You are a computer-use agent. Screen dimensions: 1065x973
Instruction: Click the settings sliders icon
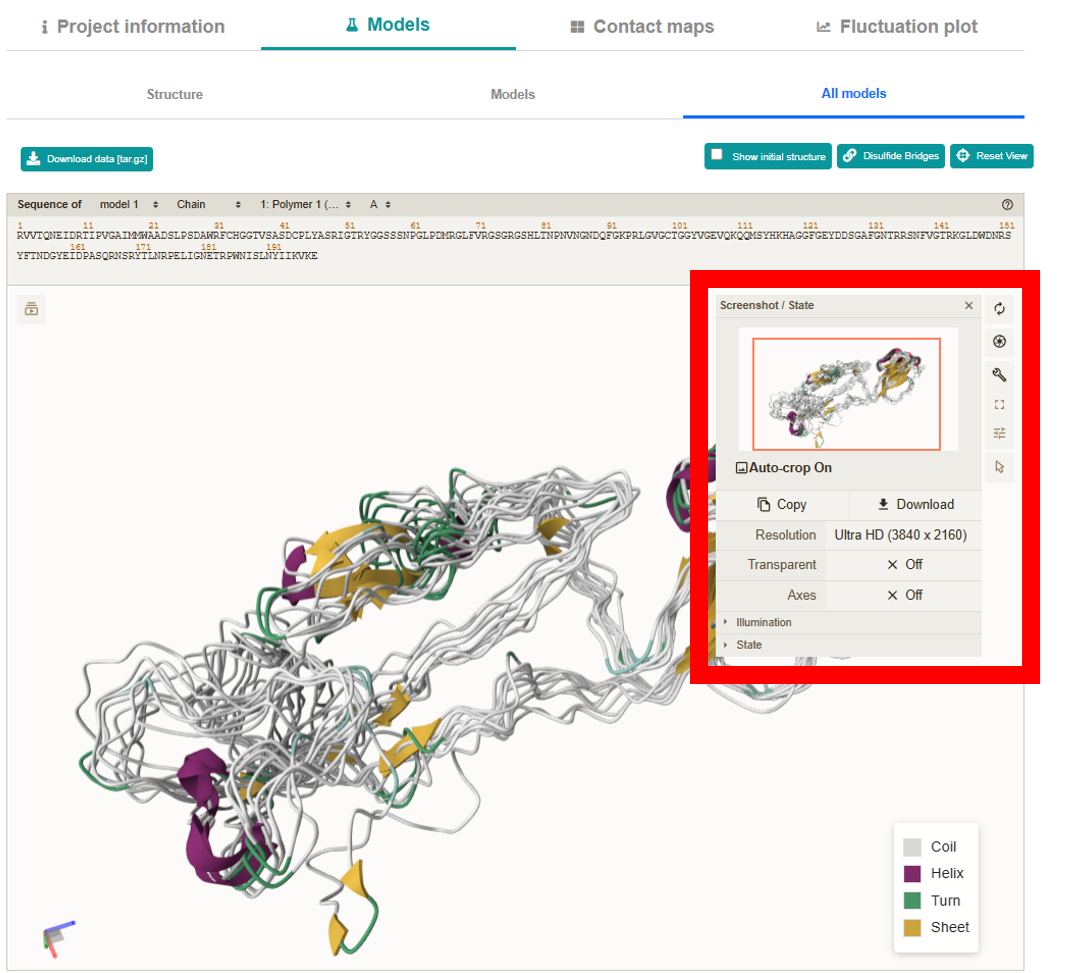click(999, 433)
